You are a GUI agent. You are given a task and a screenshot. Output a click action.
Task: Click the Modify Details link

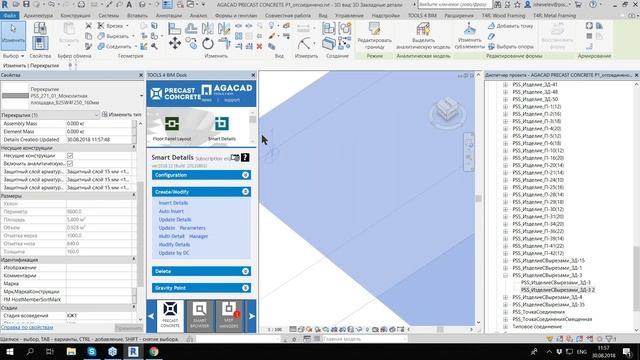[x=174, y=244]
